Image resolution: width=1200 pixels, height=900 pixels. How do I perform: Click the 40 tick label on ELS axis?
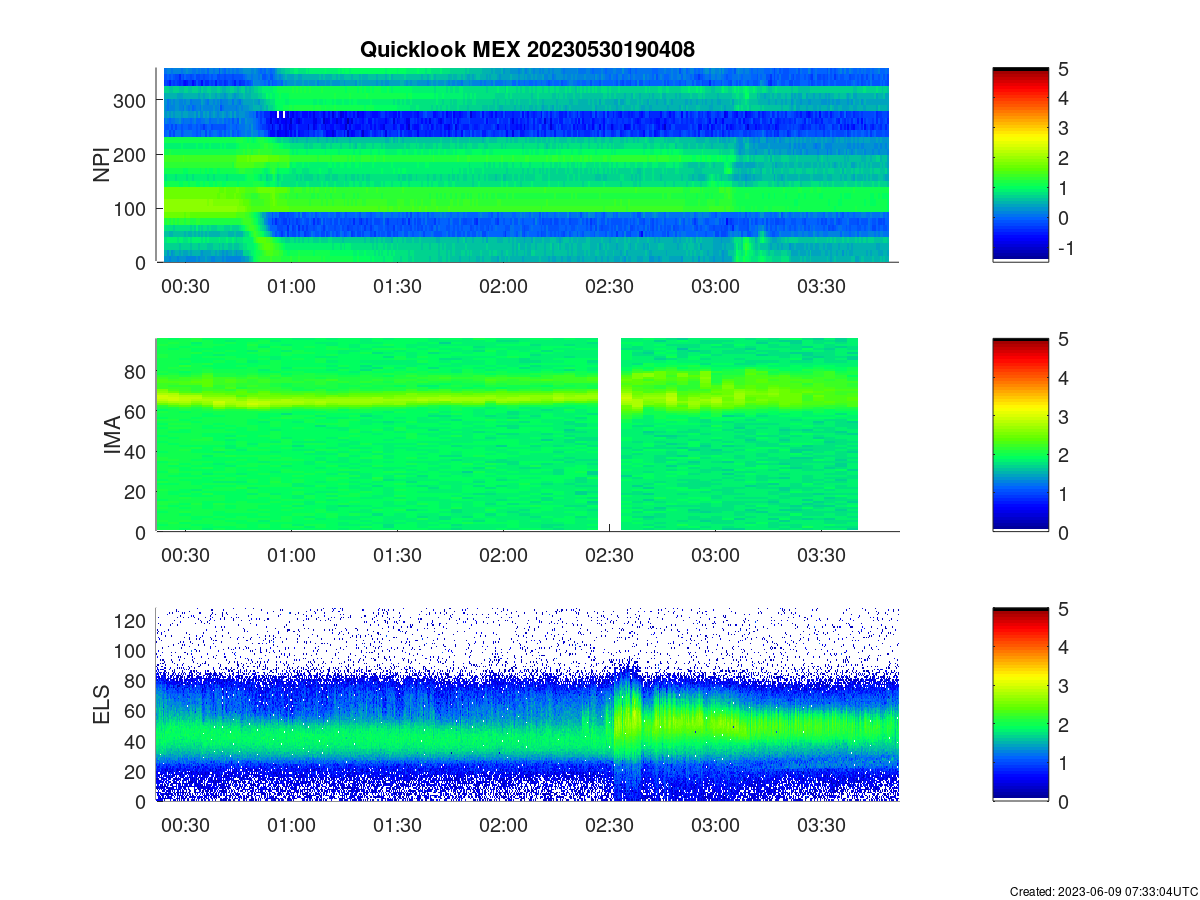[137, 741]
